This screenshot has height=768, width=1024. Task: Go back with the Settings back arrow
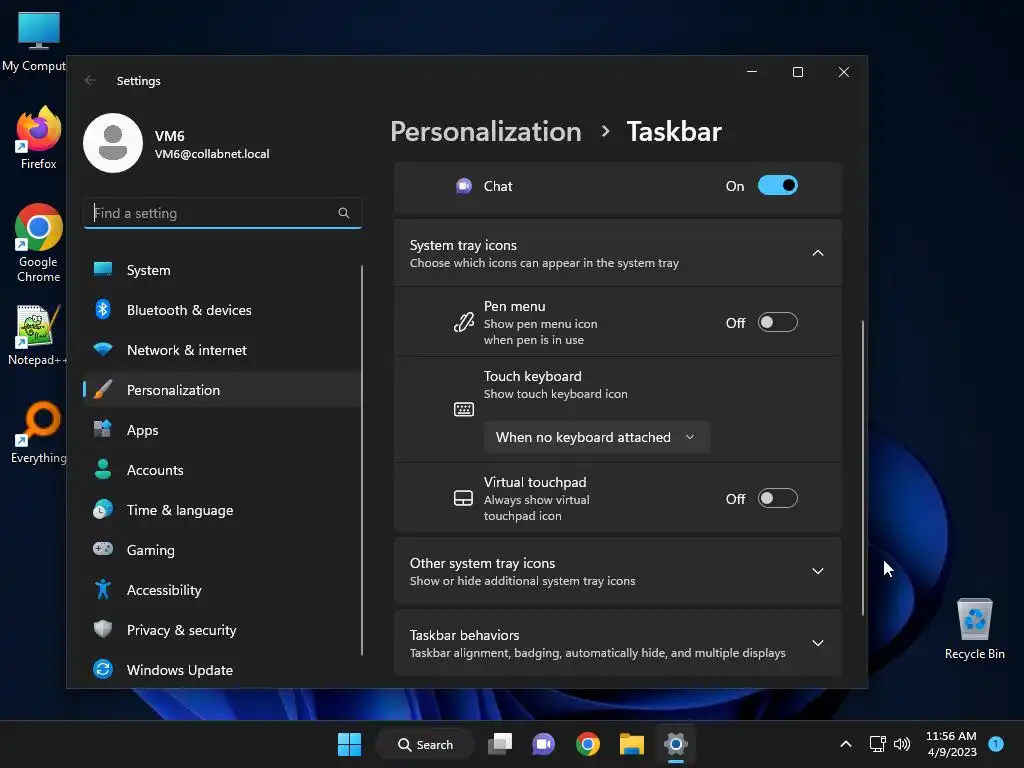tap(90, 80)
